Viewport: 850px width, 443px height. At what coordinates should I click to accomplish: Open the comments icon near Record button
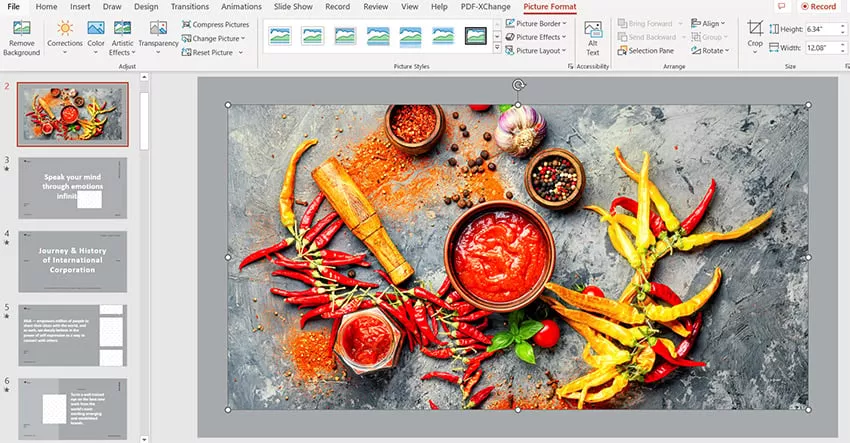(x=782, y=7)
